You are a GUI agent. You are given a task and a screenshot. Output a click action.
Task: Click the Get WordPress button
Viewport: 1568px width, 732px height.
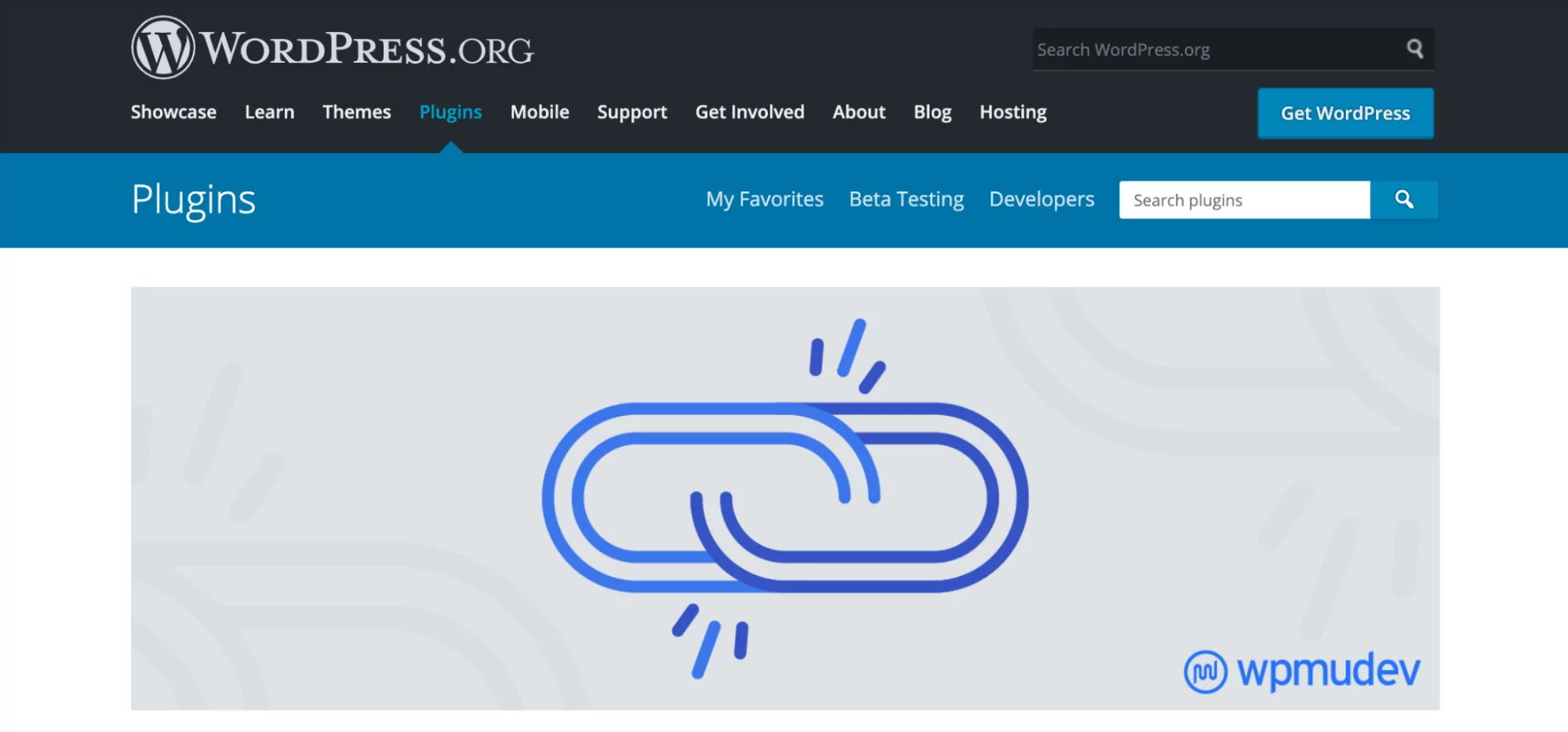(x=1344, y=113)
